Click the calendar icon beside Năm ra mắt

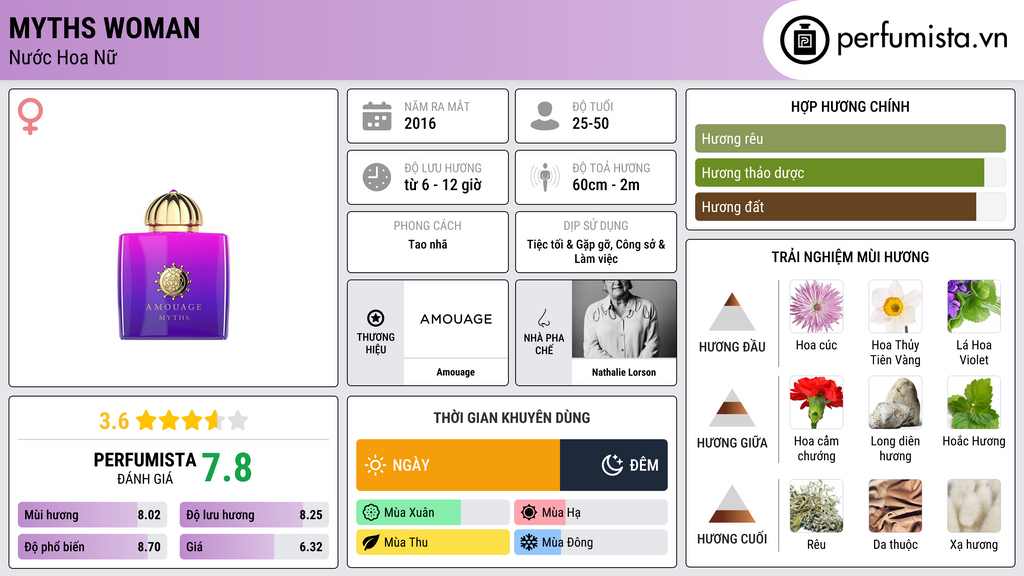coord(377,116)
